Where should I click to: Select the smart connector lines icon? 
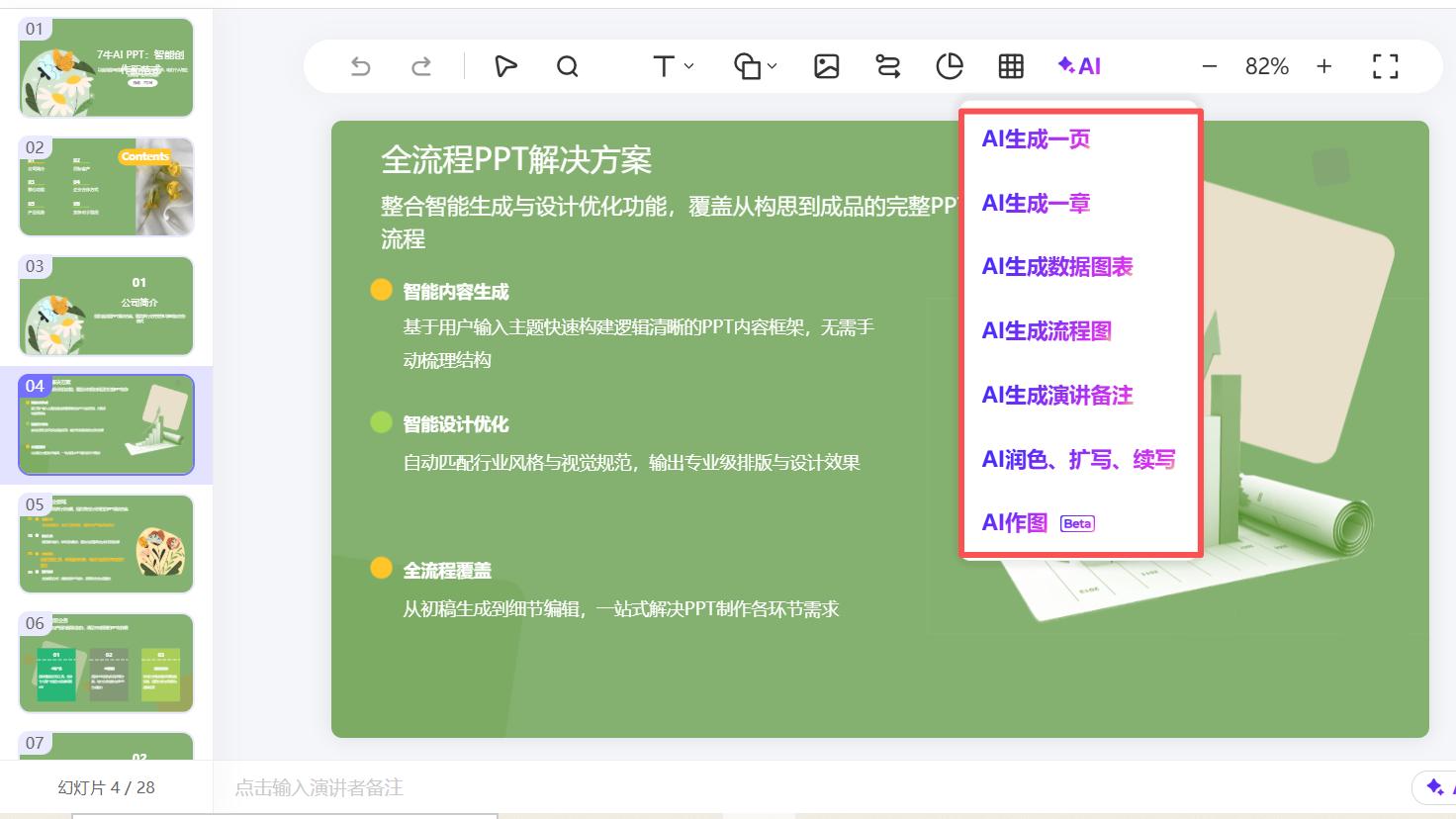(x=888, y=66)
